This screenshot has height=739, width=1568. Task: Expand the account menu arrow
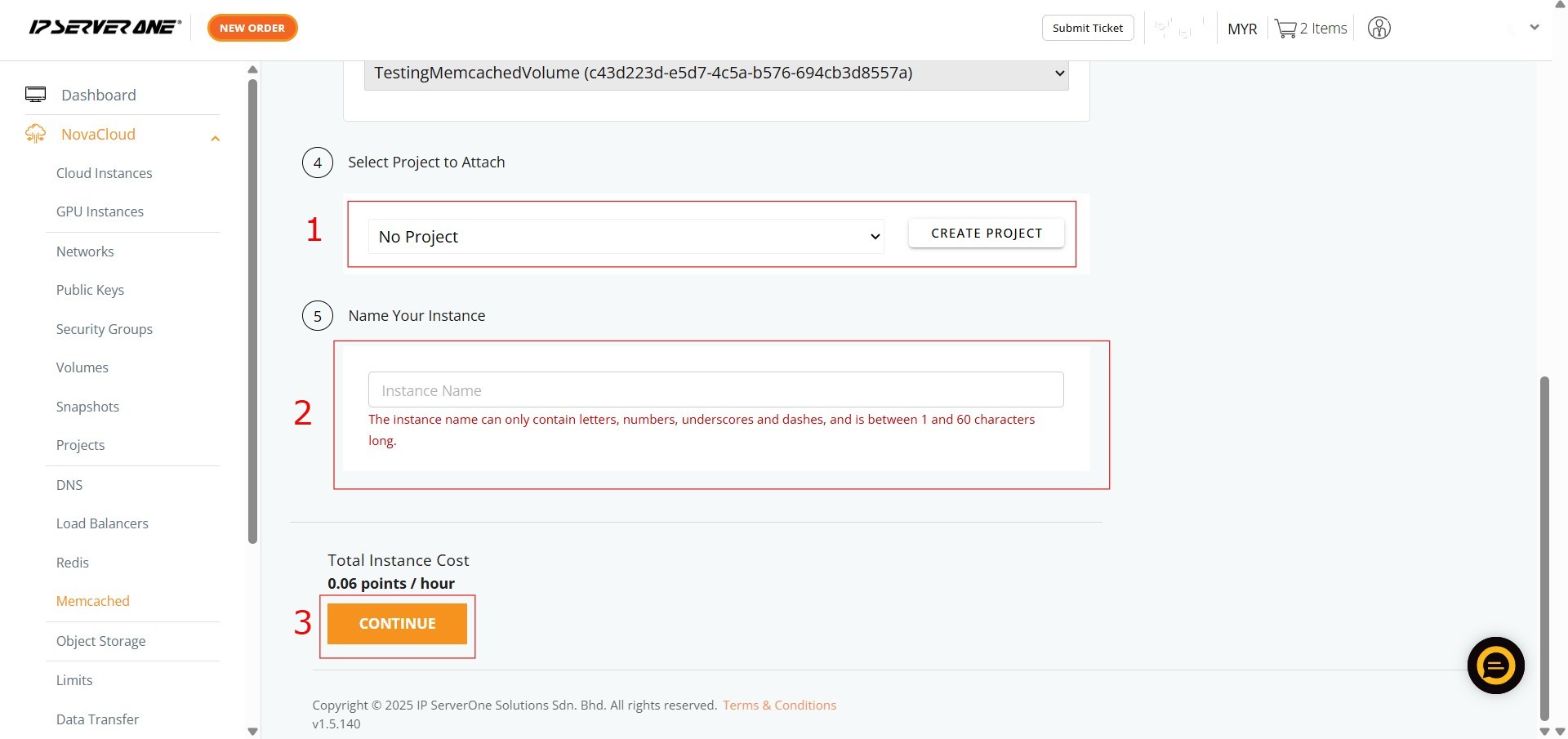(x=1534, y=28)
